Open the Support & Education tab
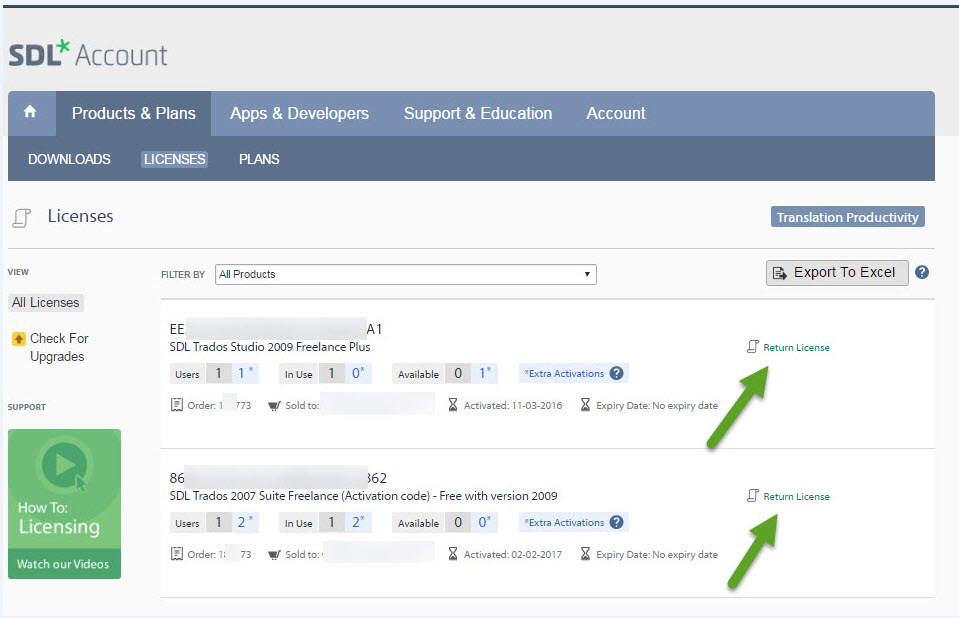Screen dimensions: 959x618 pos(478,113)
